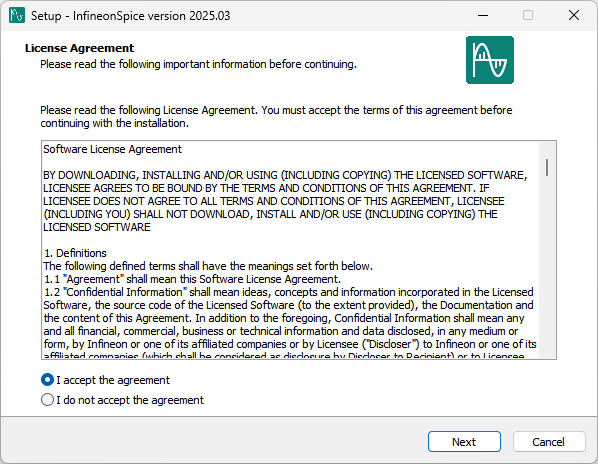Close the InfineonSpice Setup window
The height and width of the screenshot is (464, 598).
coord(574,15)
